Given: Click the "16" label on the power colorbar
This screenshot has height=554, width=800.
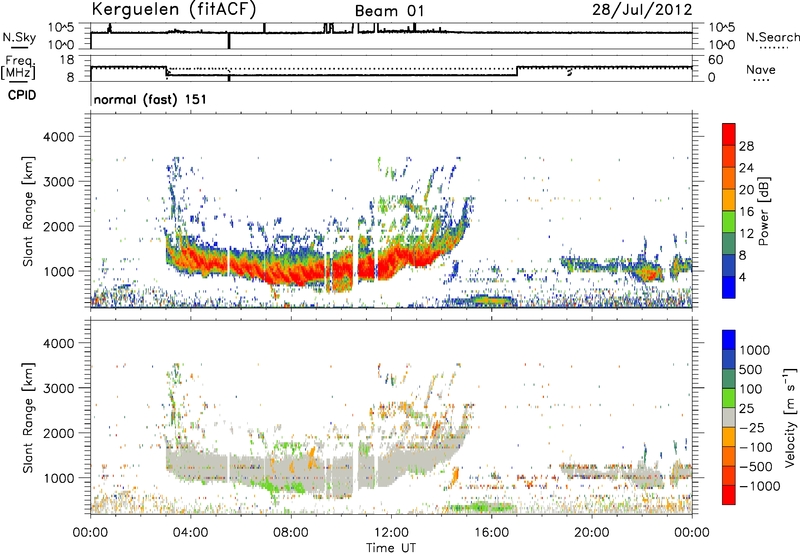Looking at the screenshot, I should coord(746,212).
